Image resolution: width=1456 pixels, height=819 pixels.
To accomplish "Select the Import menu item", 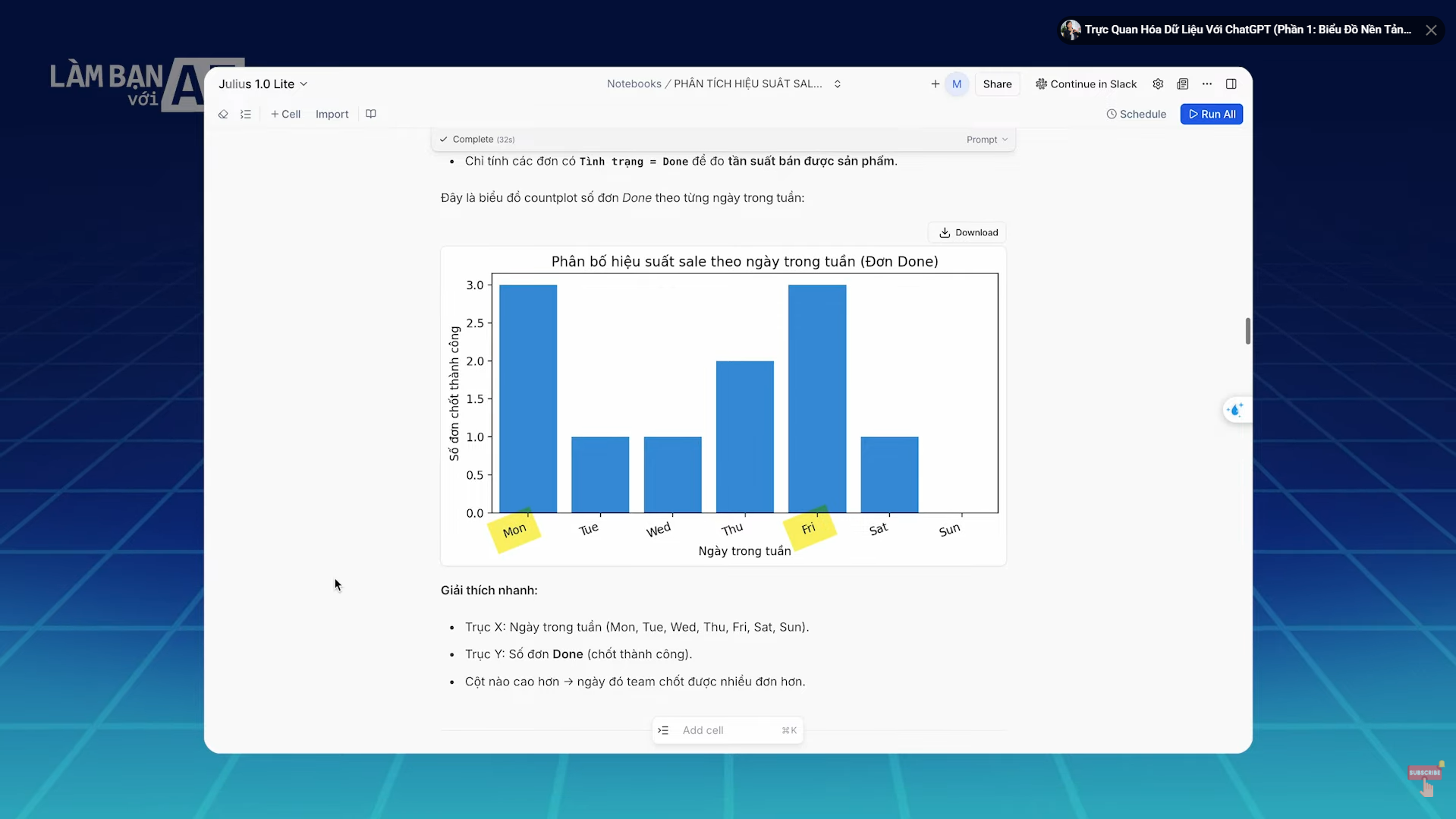I will (x=332, y=114).
